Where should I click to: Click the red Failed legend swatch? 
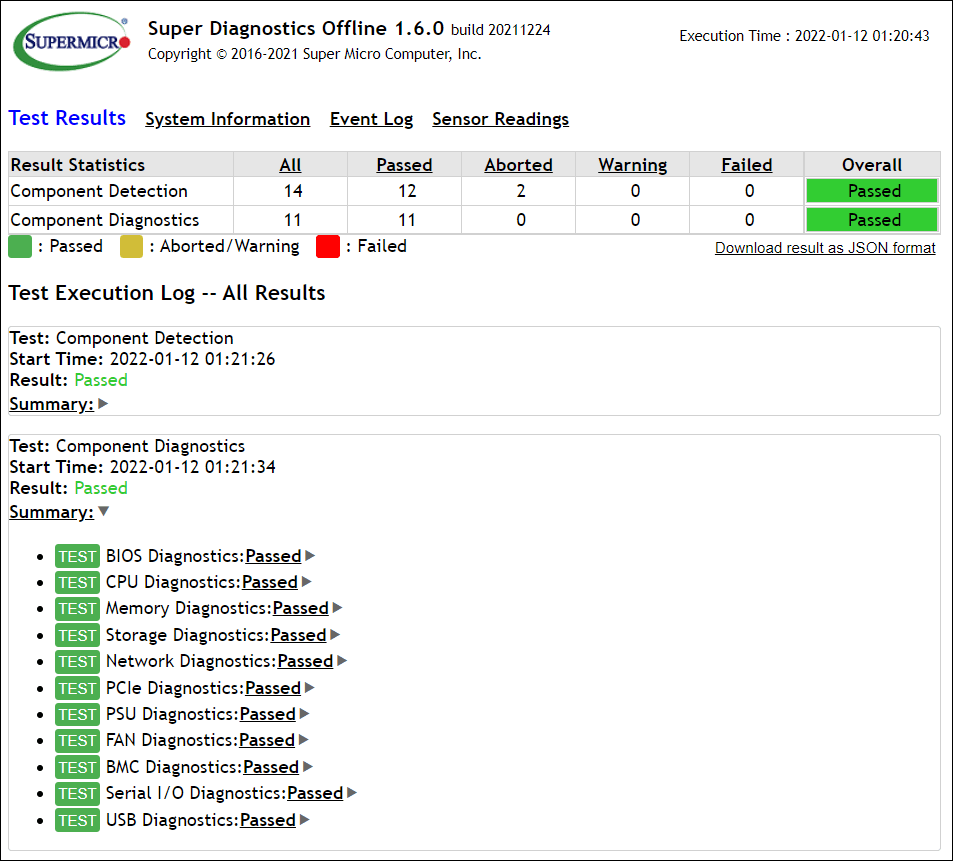coord(327,247)
